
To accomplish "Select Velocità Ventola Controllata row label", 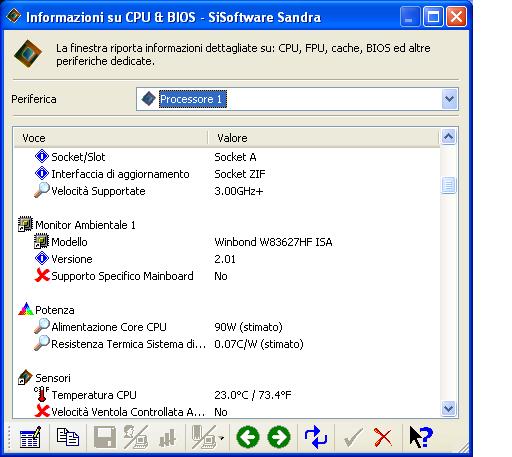I will [x=128, y=412].
